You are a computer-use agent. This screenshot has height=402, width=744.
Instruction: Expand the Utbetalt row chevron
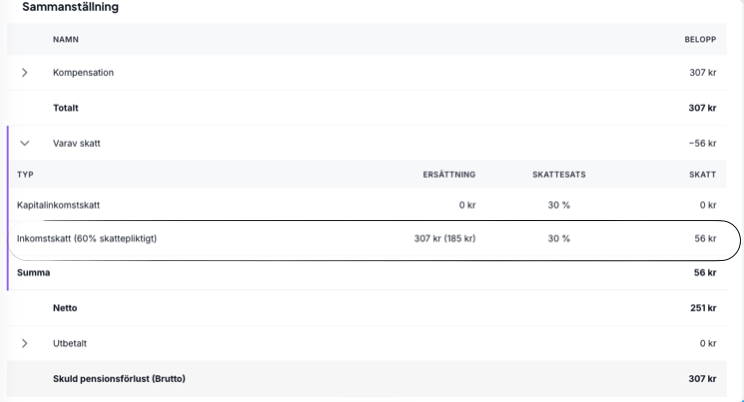25,343
